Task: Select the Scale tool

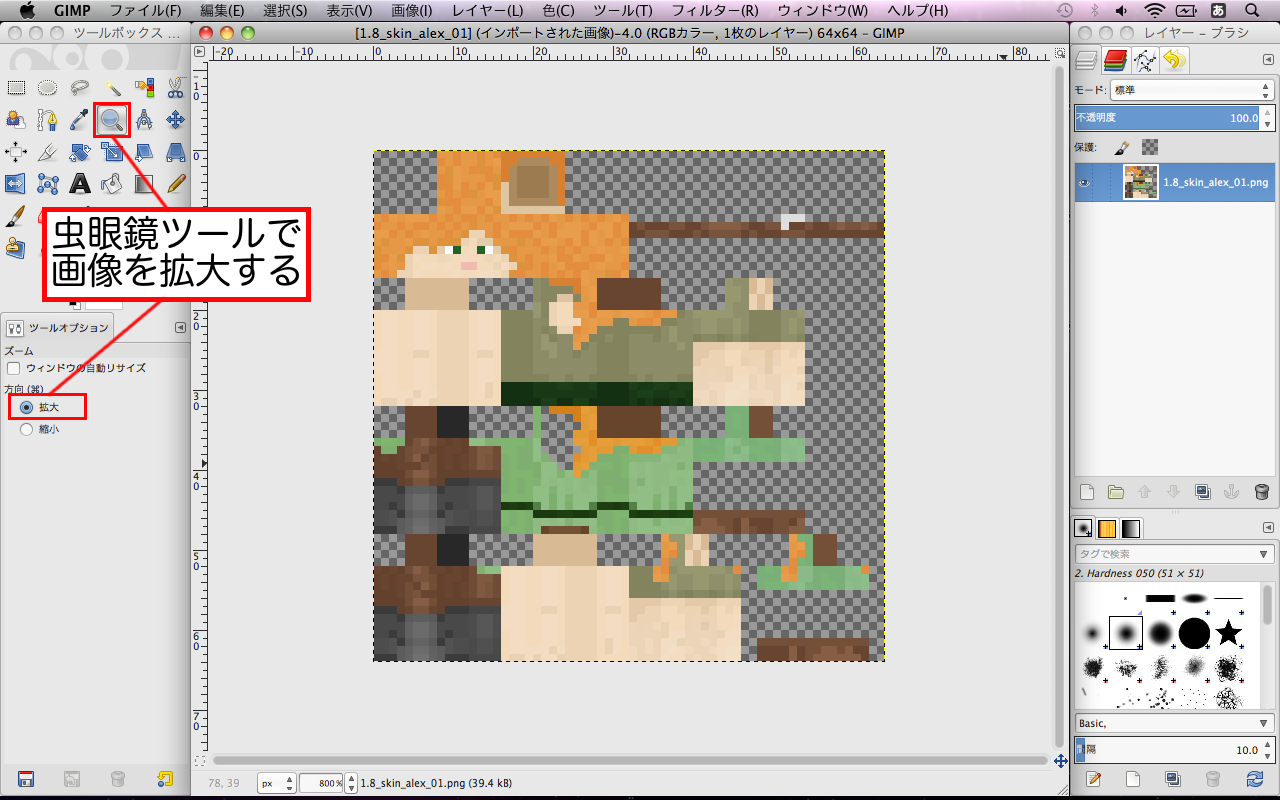Action: (112, 152)
